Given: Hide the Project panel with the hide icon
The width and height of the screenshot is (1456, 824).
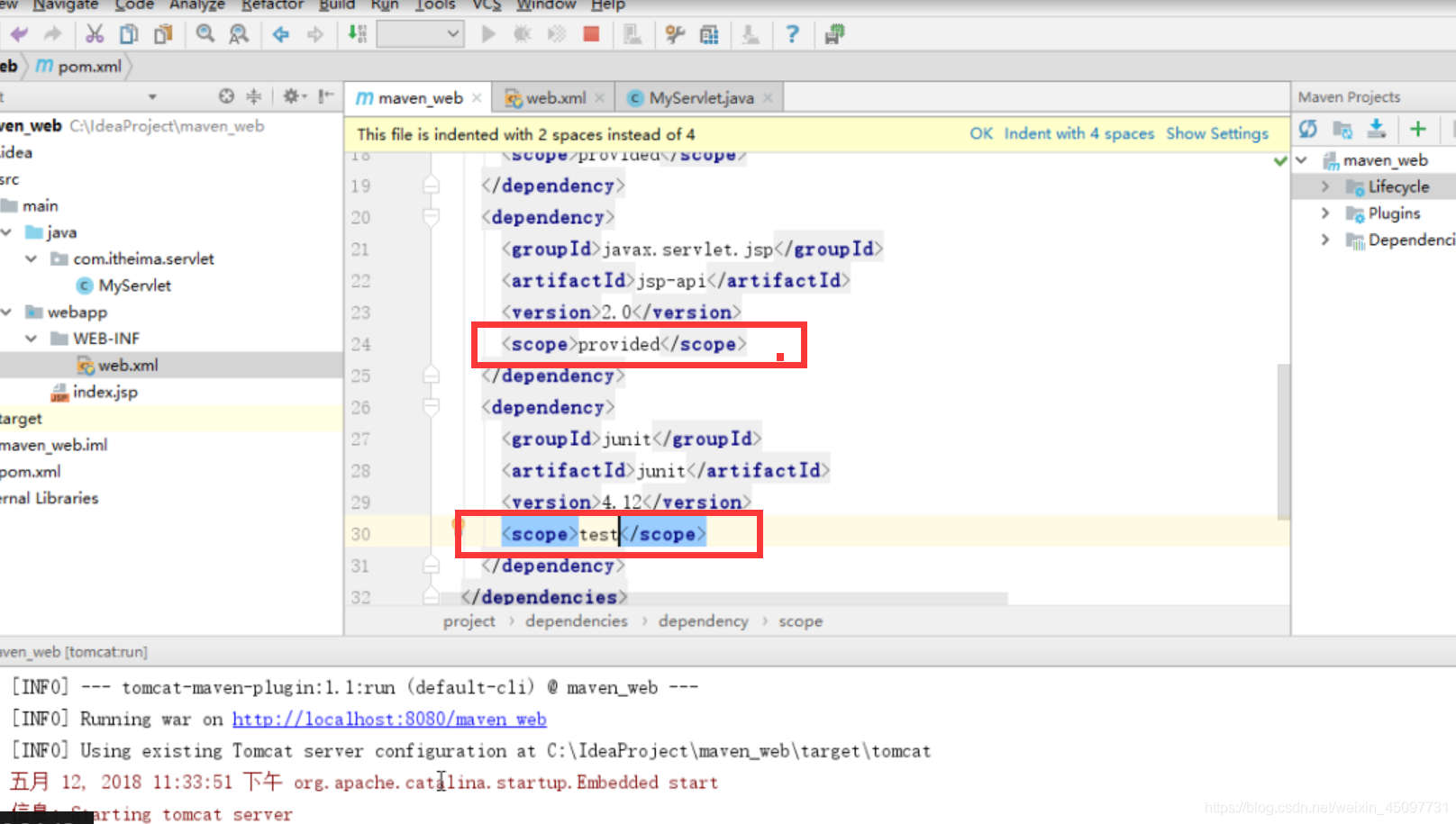Looking at the screenshot, I should 326,96.
